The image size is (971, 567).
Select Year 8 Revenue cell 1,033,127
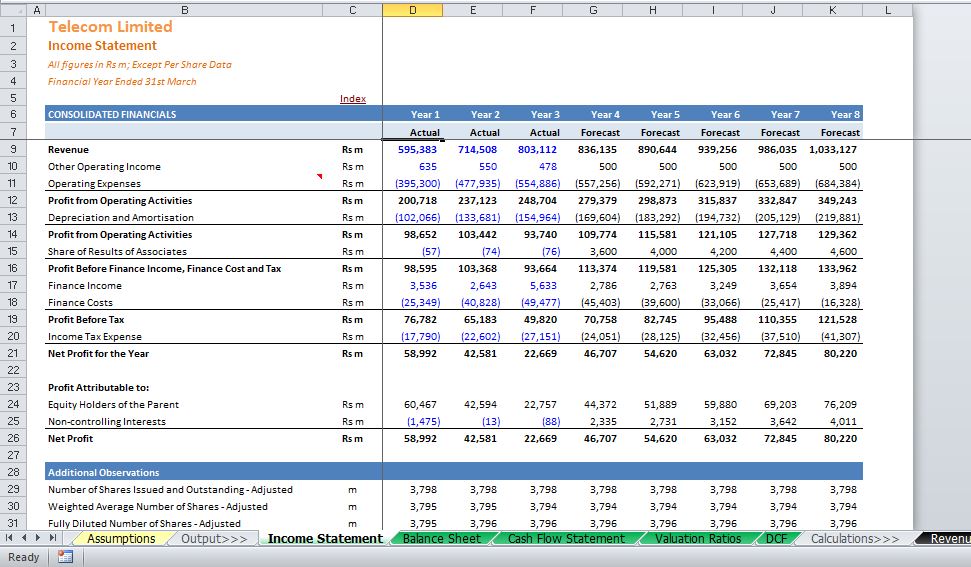click(x=832, y=149)
